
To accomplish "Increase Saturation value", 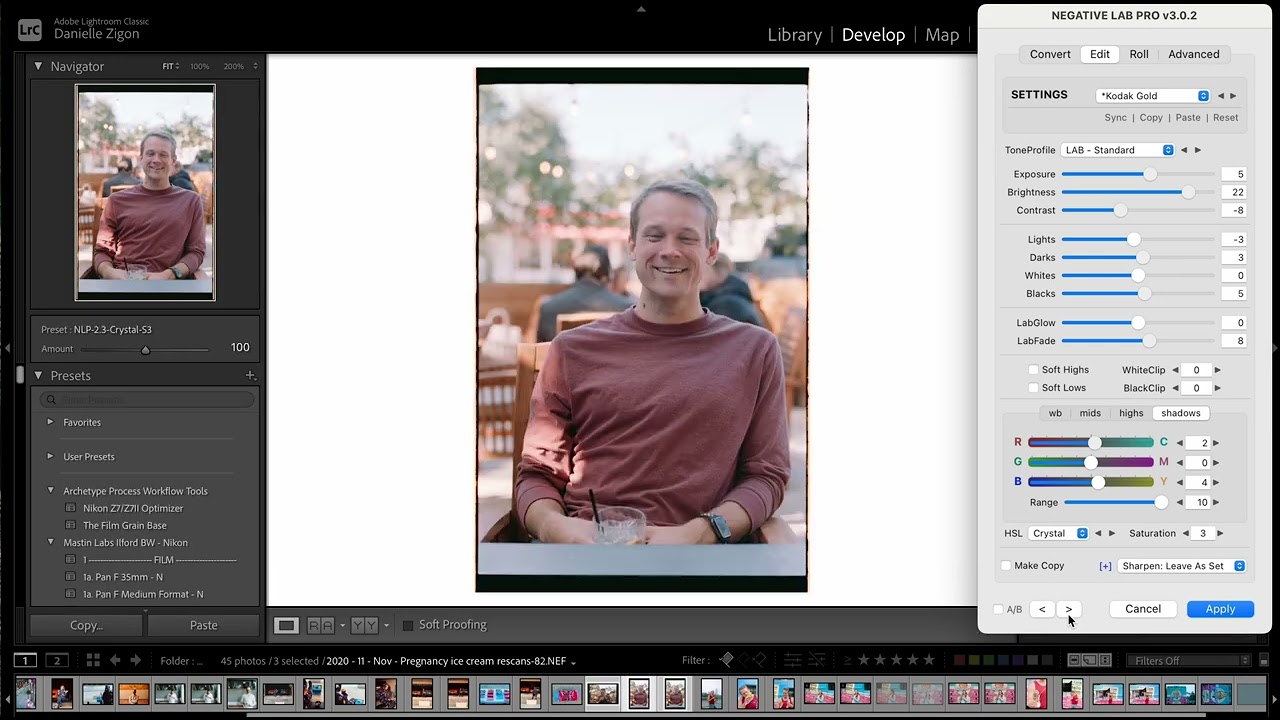I will click(1220, 534).
